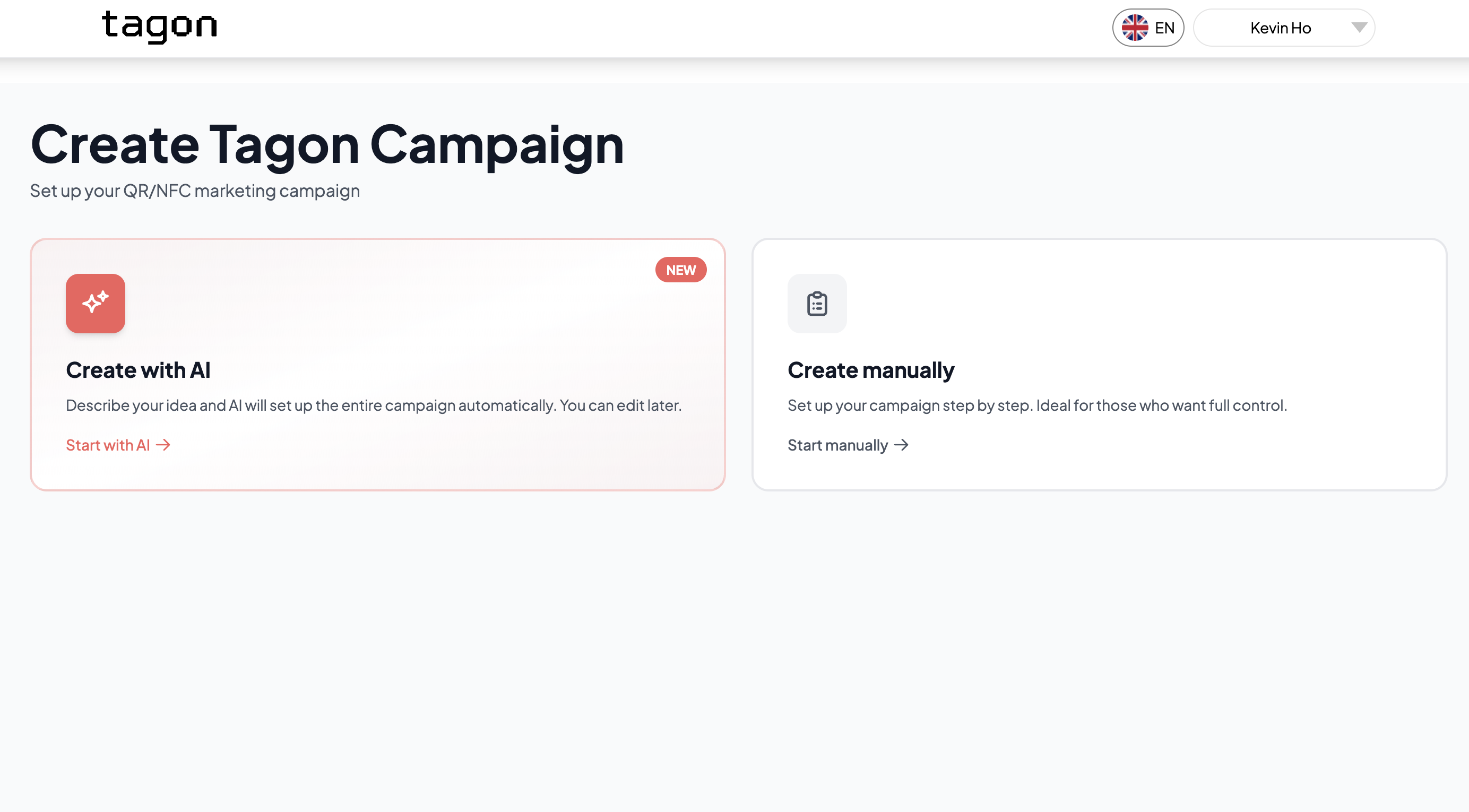This screenshot has height=812, width=1469.
Task: Click the Start with AI link
Action: coord(108,445)
